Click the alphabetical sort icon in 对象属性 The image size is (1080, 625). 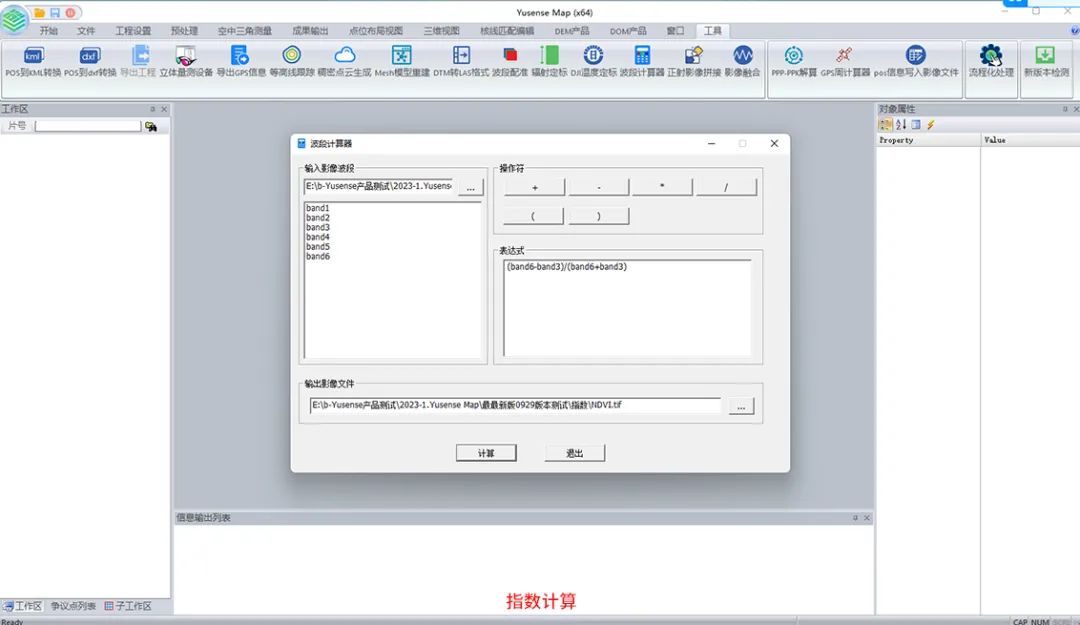click(901, 125)
